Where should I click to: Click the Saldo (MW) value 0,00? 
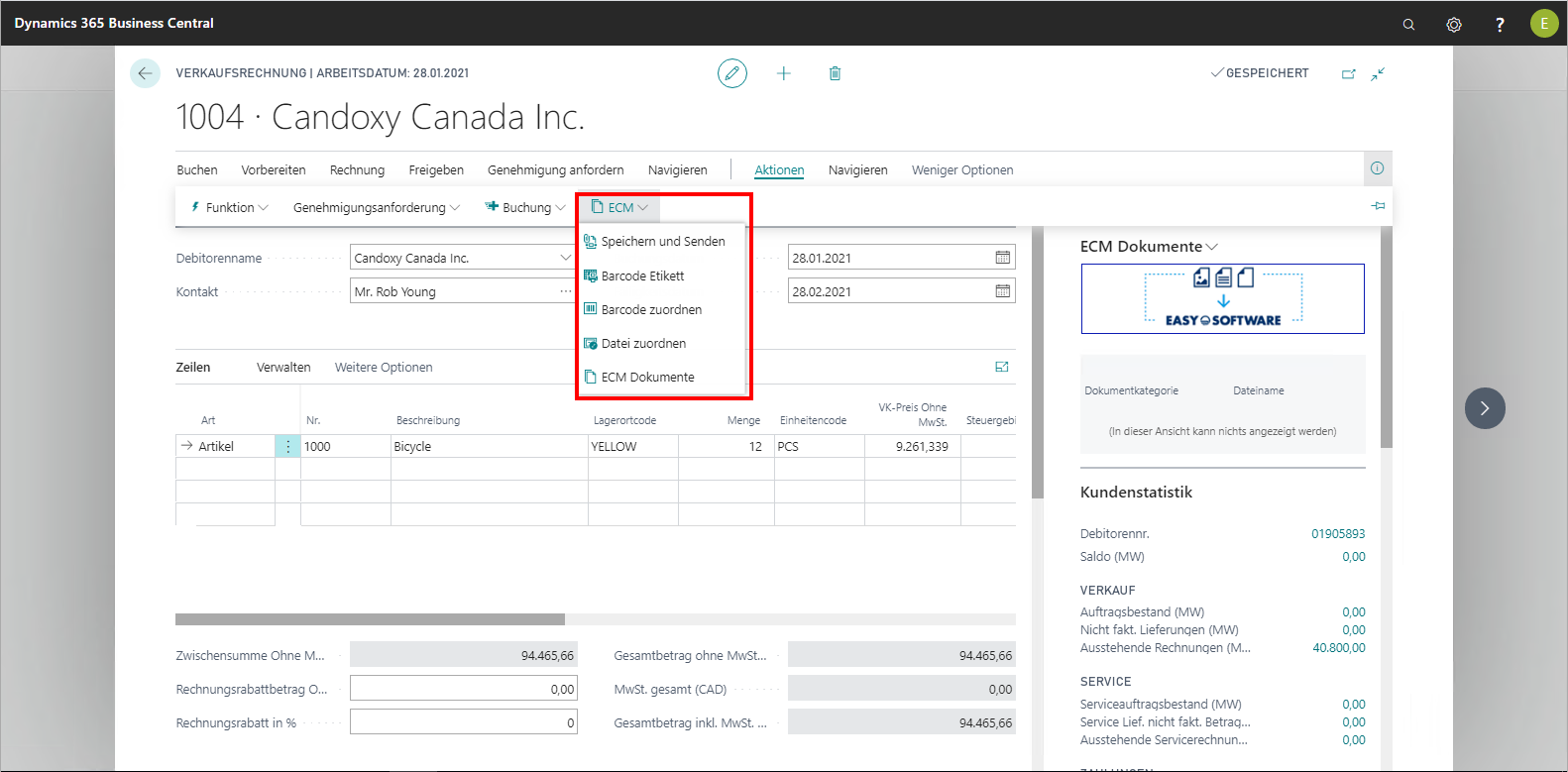pos(1354,557)
